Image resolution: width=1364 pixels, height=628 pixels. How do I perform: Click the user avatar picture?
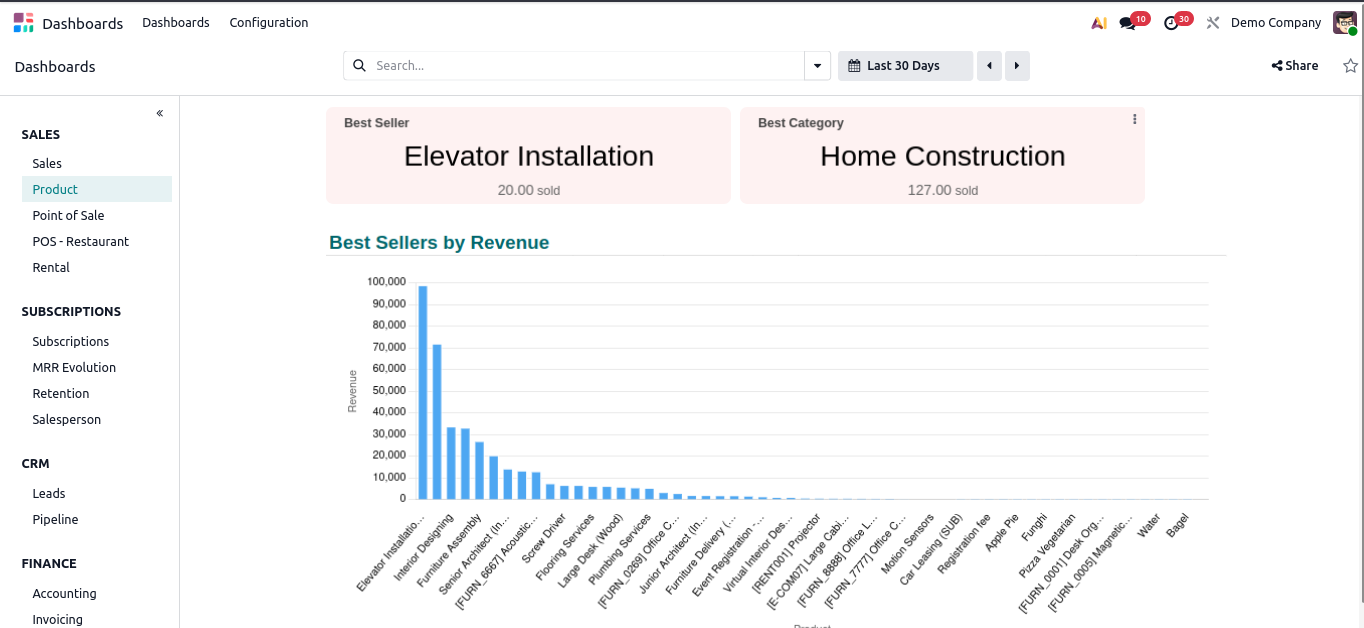1344,23
